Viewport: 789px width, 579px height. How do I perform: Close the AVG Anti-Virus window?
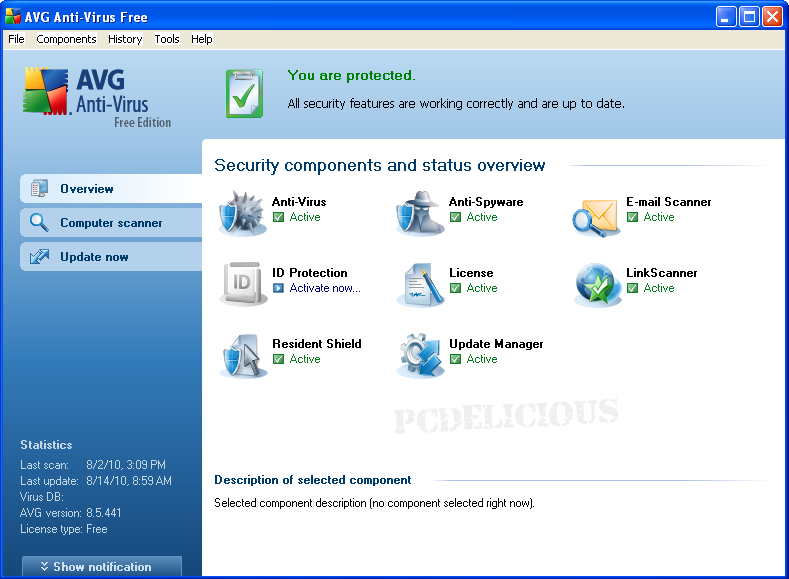[x=772, y=17]
